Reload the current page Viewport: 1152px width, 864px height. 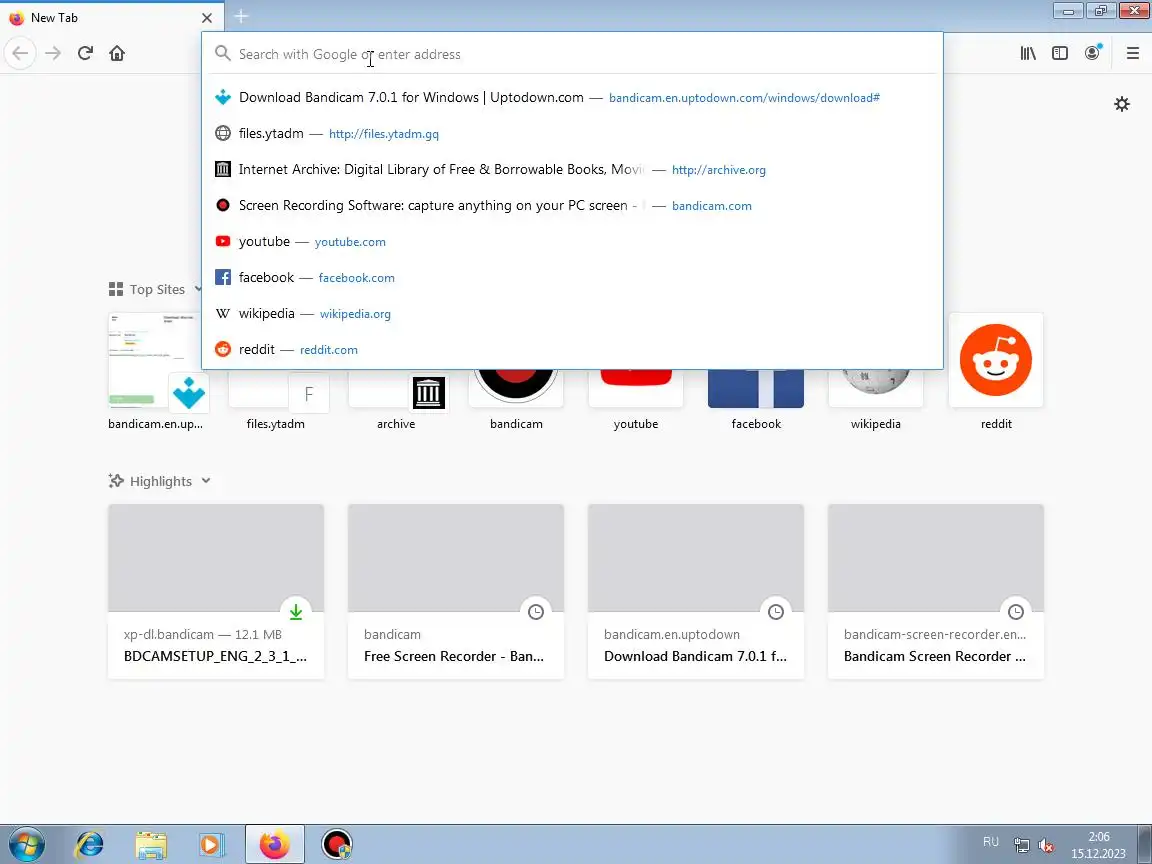[x=85, y=53]
